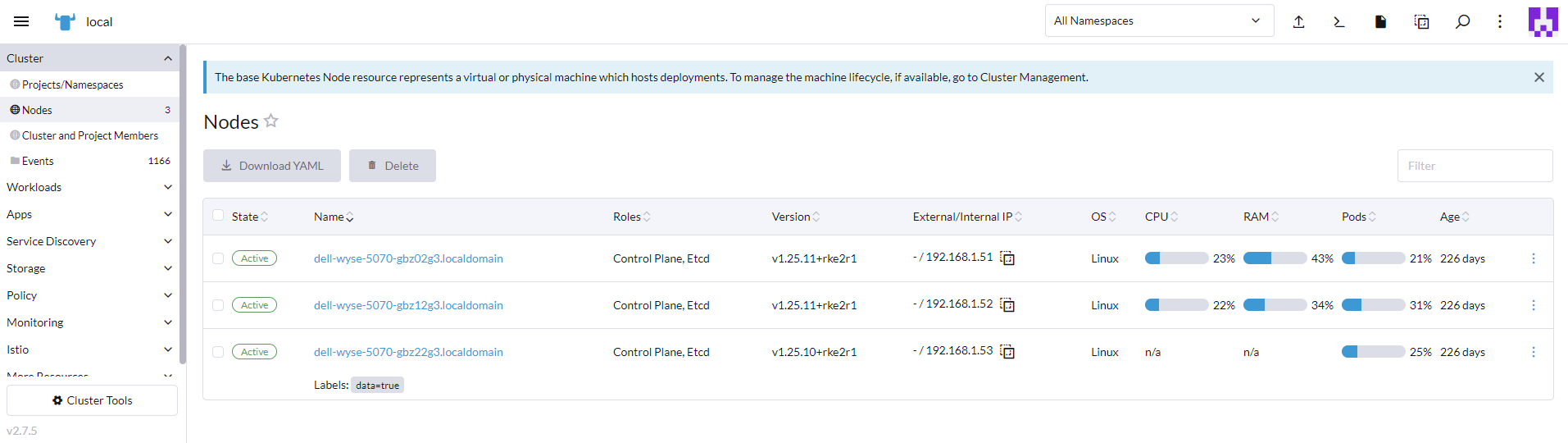The width and height of the screenshot is (1568, 443).
Task: Open the All Namespaces dropdown
Action: click(1158, 21)
